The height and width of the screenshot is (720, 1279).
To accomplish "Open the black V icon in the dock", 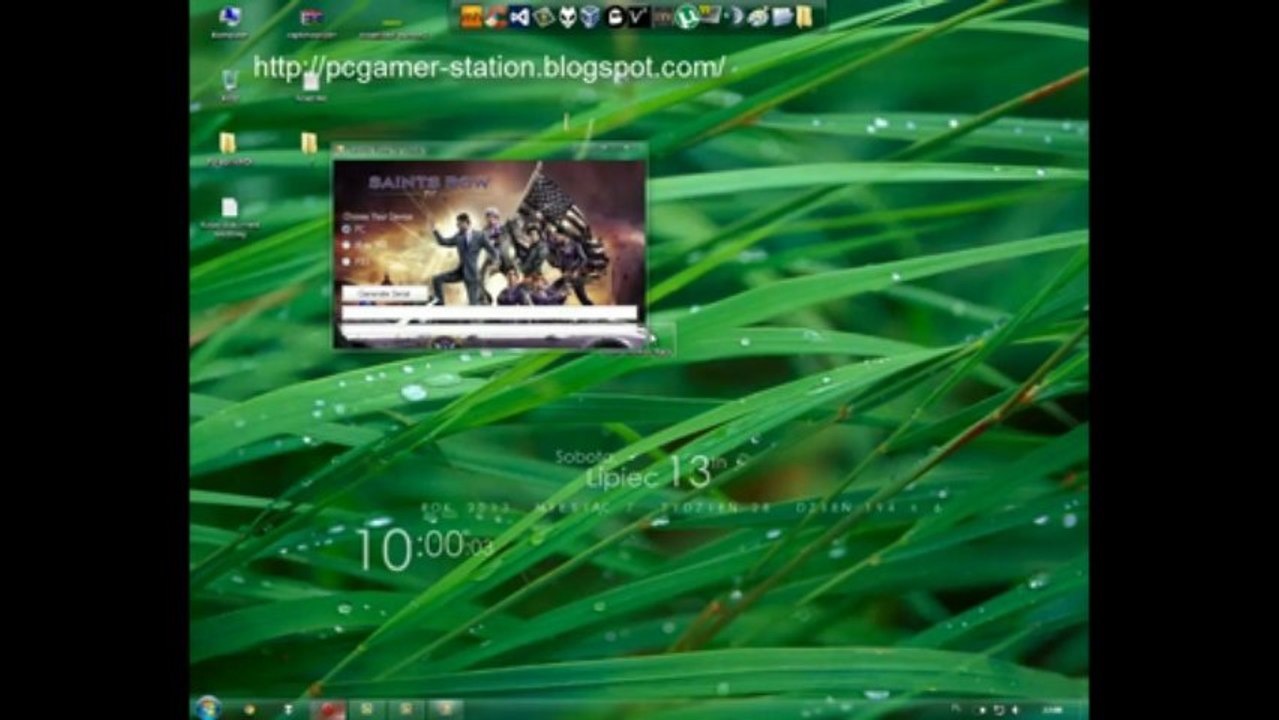I will tap(638, 17).
